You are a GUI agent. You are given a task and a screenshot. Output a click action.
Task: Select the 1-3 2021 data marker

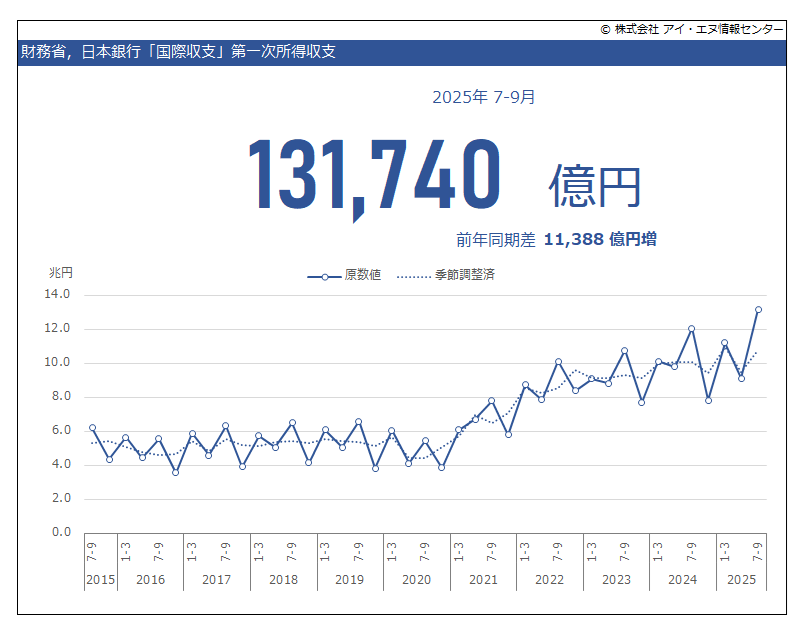tap(459, 430)
